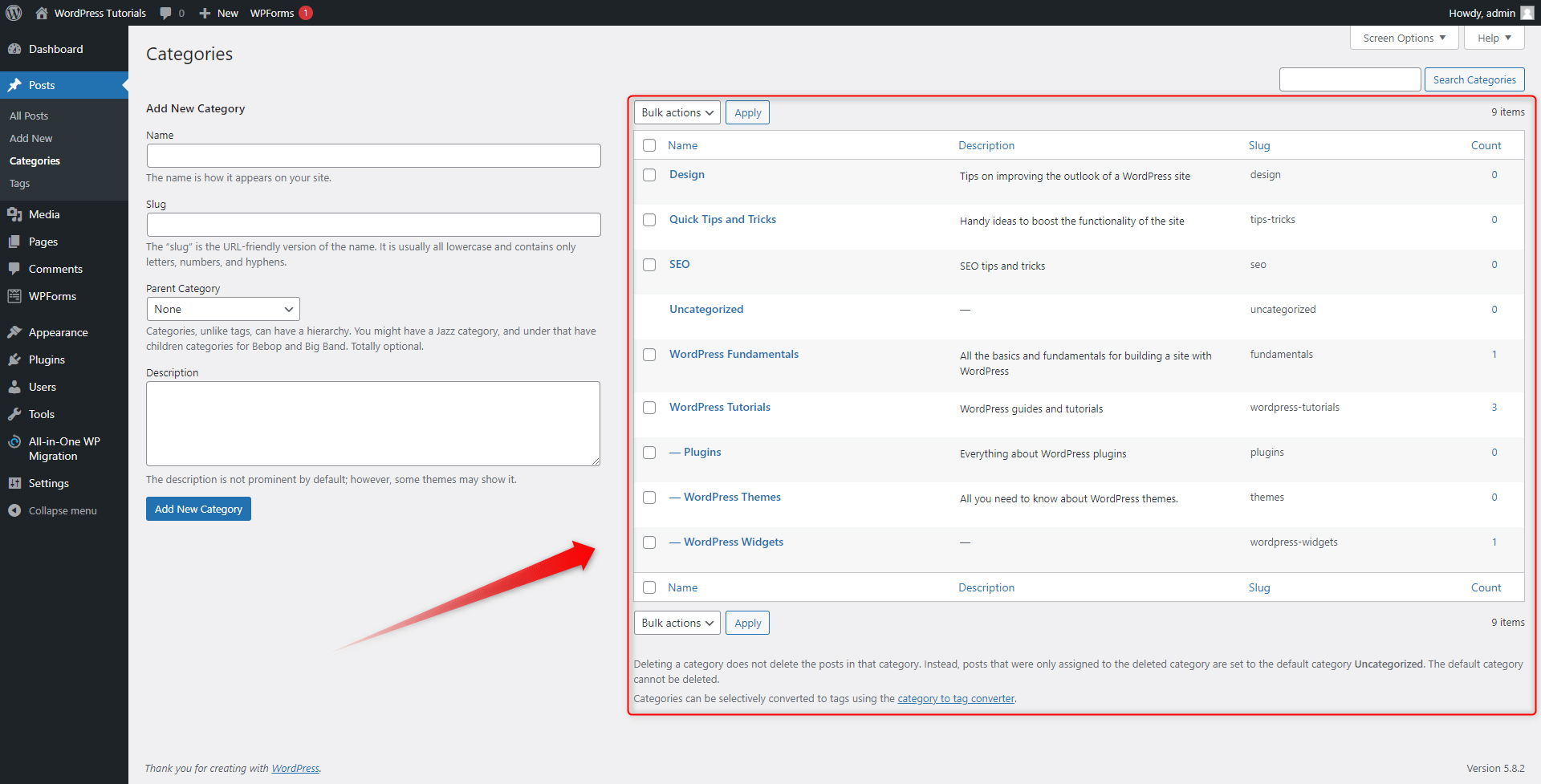Check the select-all checkbox in table footer

point(649,587)
